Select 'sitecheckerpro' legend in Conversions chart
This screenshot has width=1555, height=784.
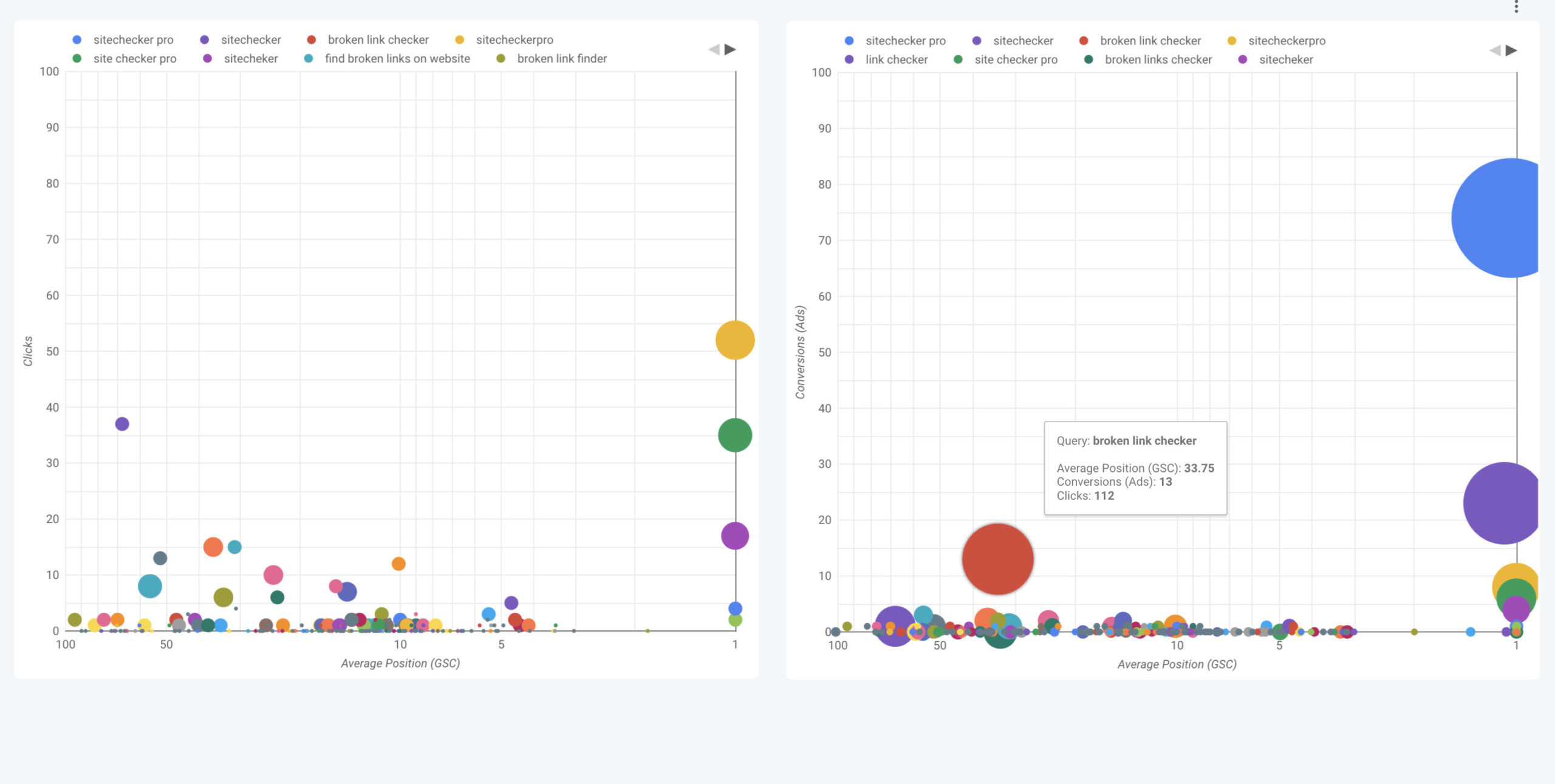(1277, 41)
